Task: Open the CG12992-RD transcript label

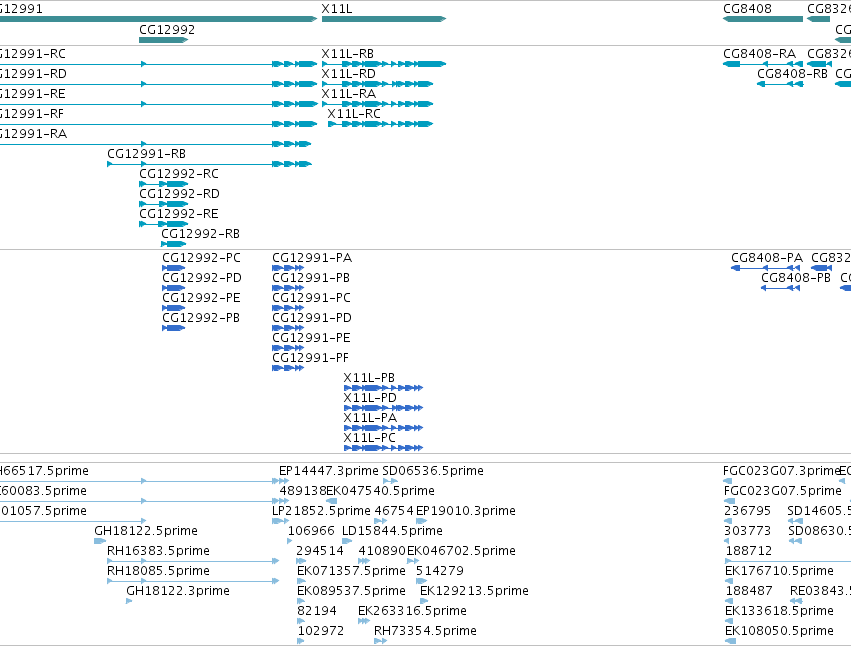Action: (180, 194)
